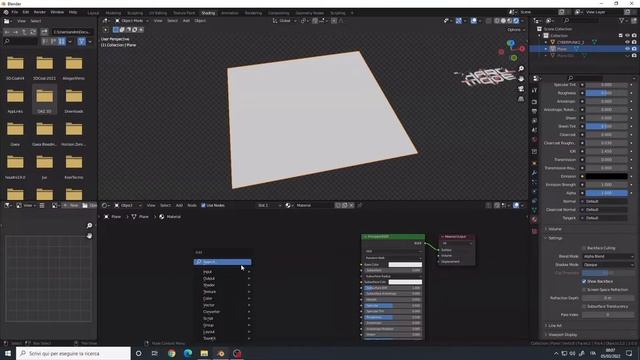Open the outliner filter funnel
Screen dimensions: 640x360
click(622, 20)
